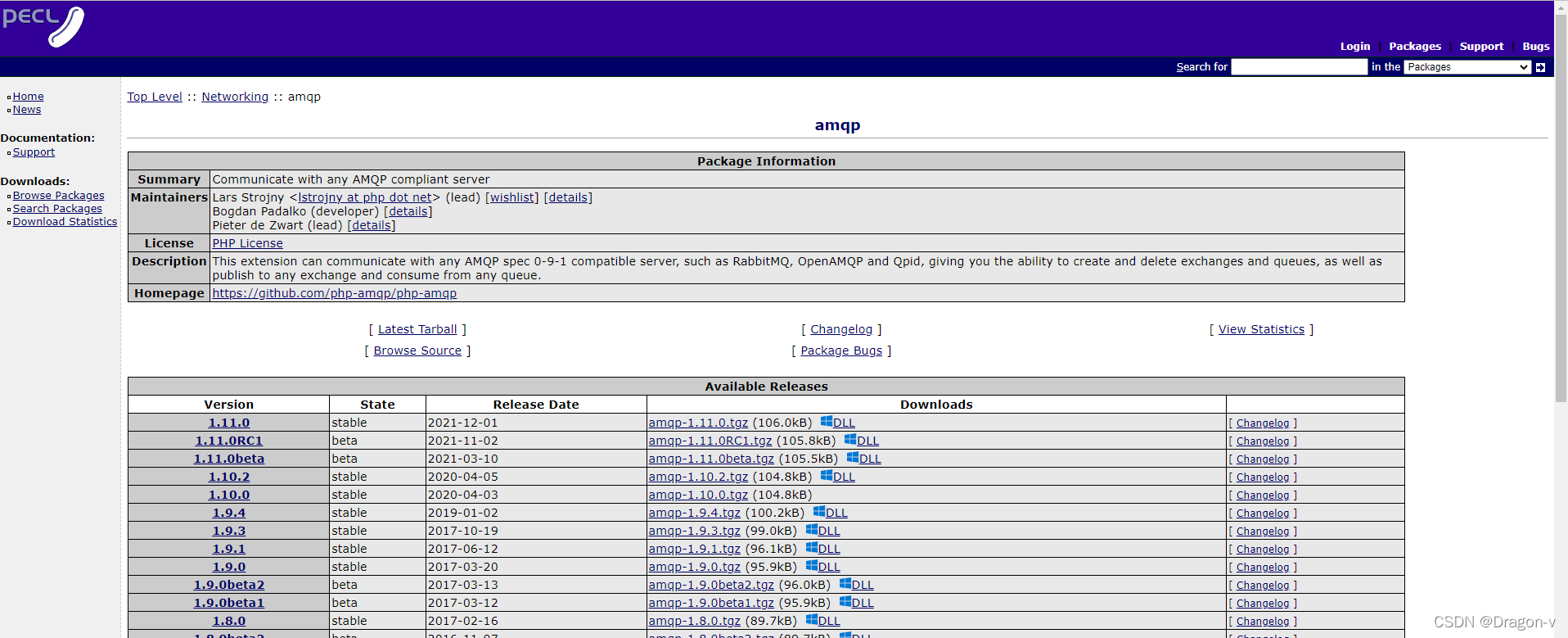Click the search submit arrow icon
Screen dimensions: 1568x638
1540,67
